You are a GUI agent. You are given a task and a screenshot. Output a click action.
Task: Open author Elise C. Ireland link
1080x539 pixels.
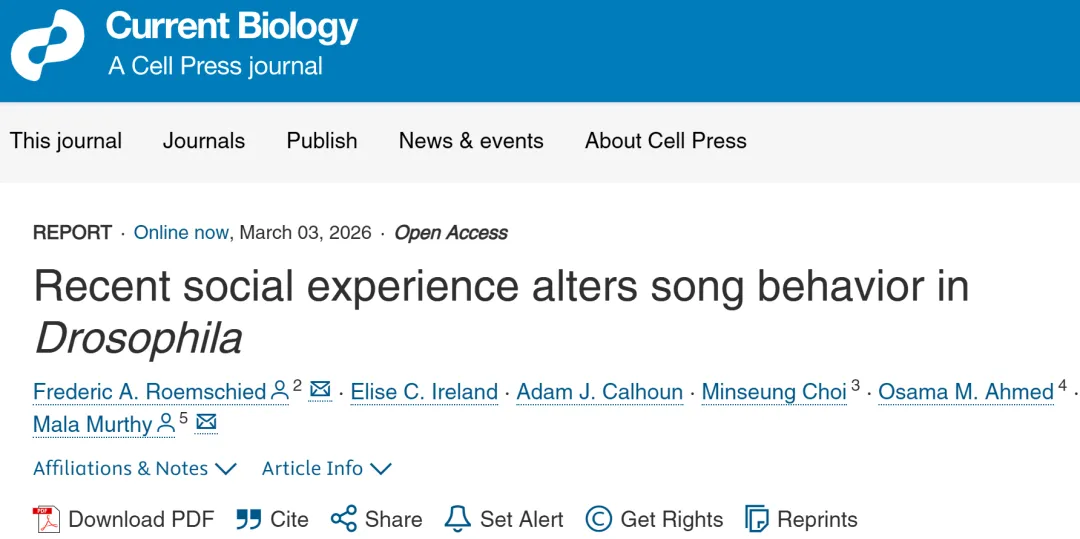click(424, 392)
